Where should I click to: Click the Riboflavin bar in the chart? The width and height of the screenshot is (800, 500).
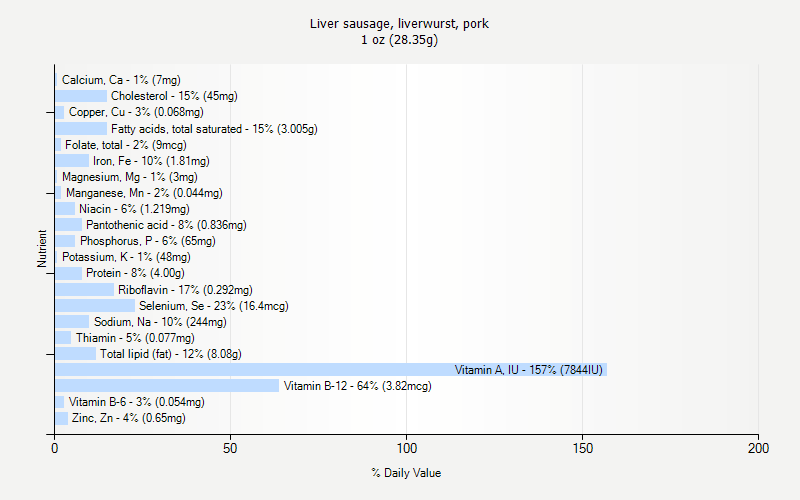click(85, 290)
